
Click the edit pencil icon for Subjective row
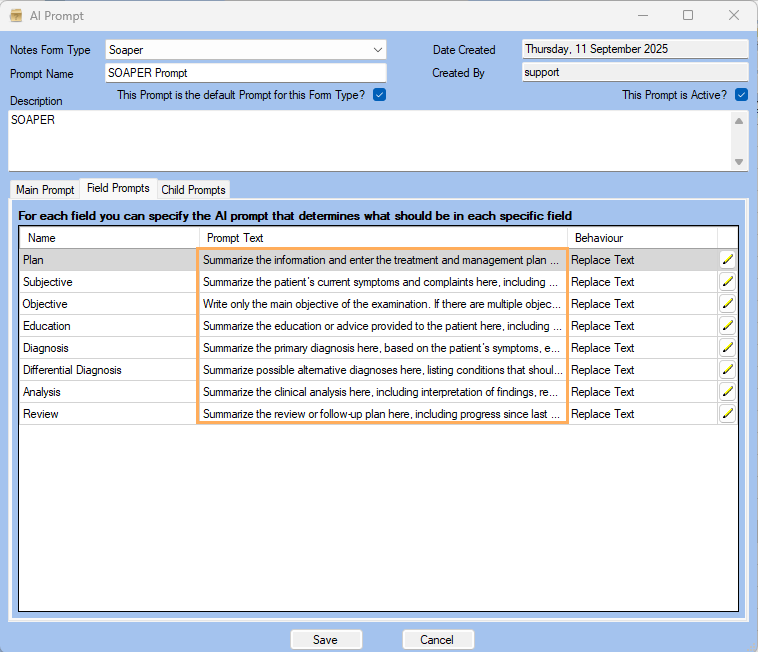click(727, 282)
